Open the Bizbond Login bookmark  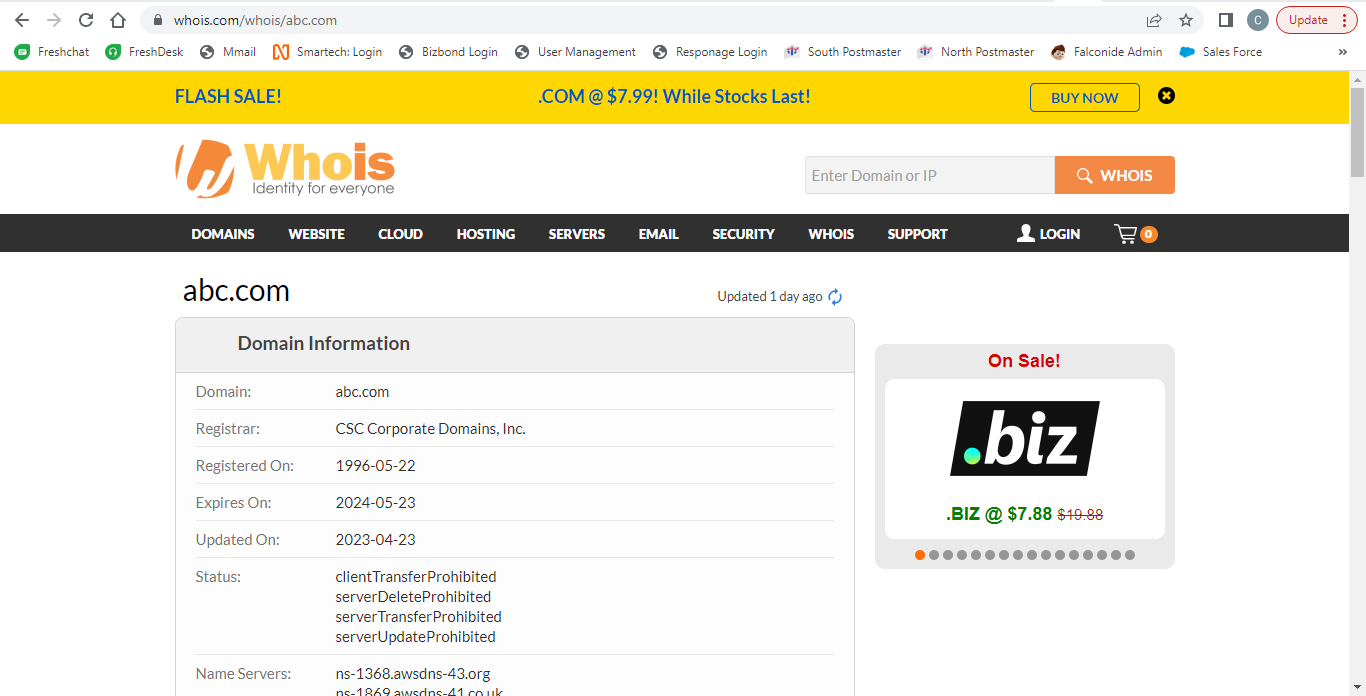point(447,52)
